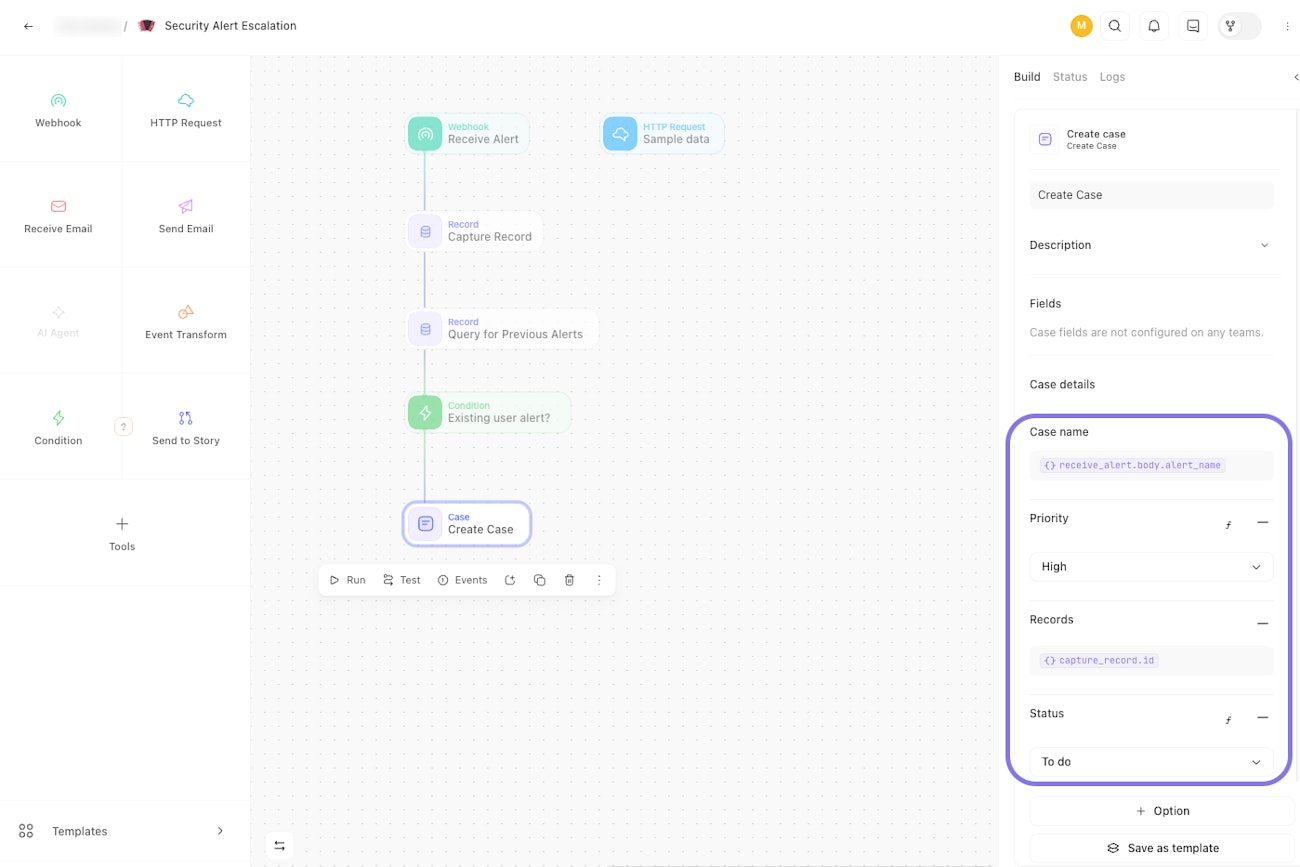
Task: Click the Send to Story icon
Action: 186,418
